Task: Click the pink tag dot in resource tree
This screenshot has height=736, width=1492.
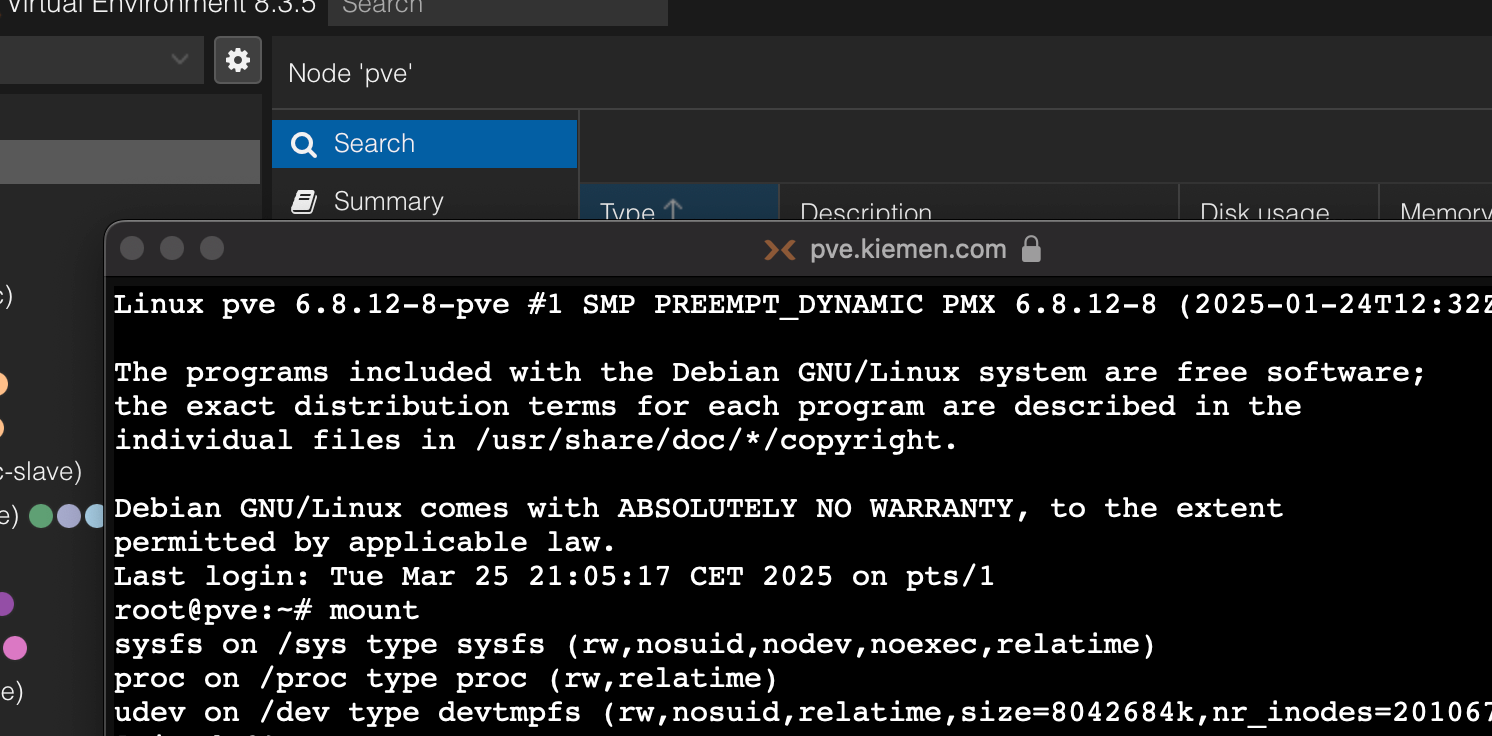Action: click(x=15, y=648)
